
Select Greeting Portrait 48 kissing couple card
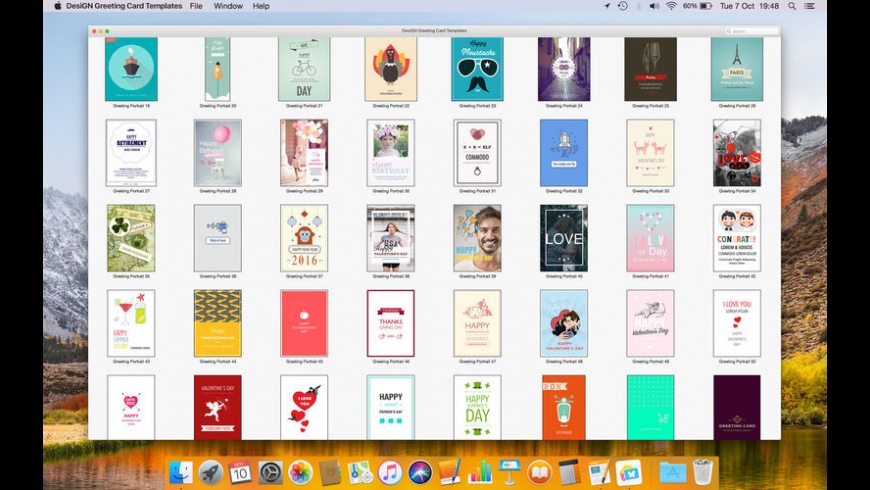click(564, 323)
